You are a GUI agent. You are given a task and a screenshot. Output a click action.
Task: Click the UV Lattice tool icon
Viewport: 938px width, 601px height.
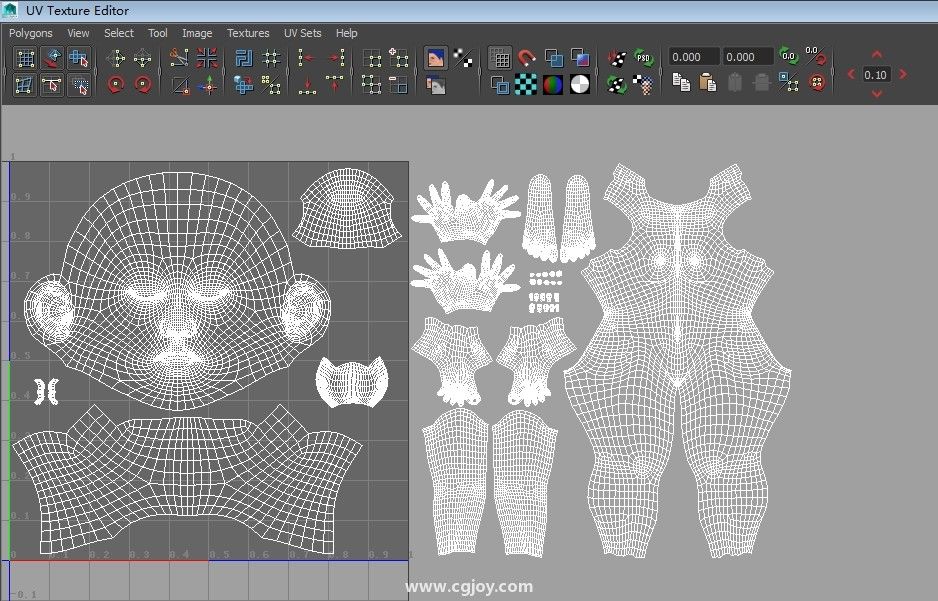26,58
